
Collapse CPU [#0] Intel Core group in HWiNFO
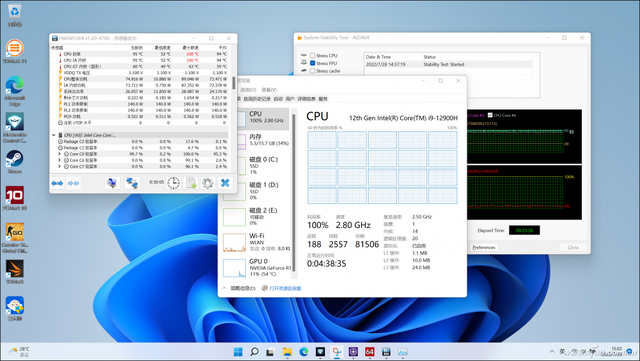(x=53, y=135)
